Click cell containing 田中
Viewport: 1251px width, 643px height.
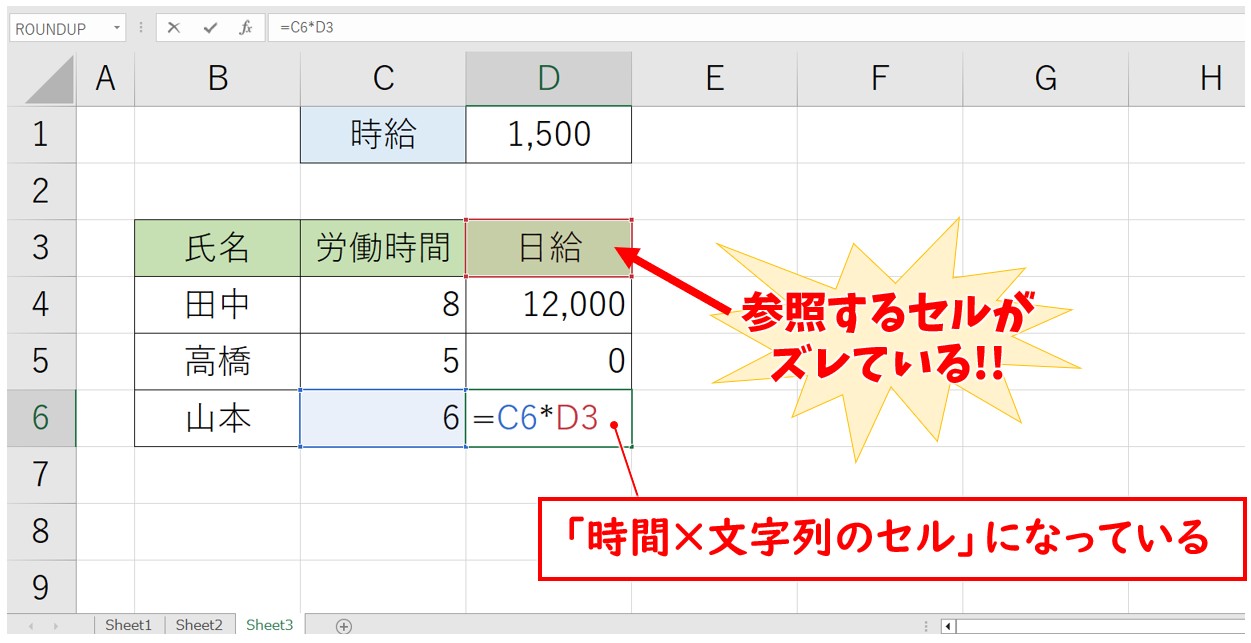pos(217,305)
